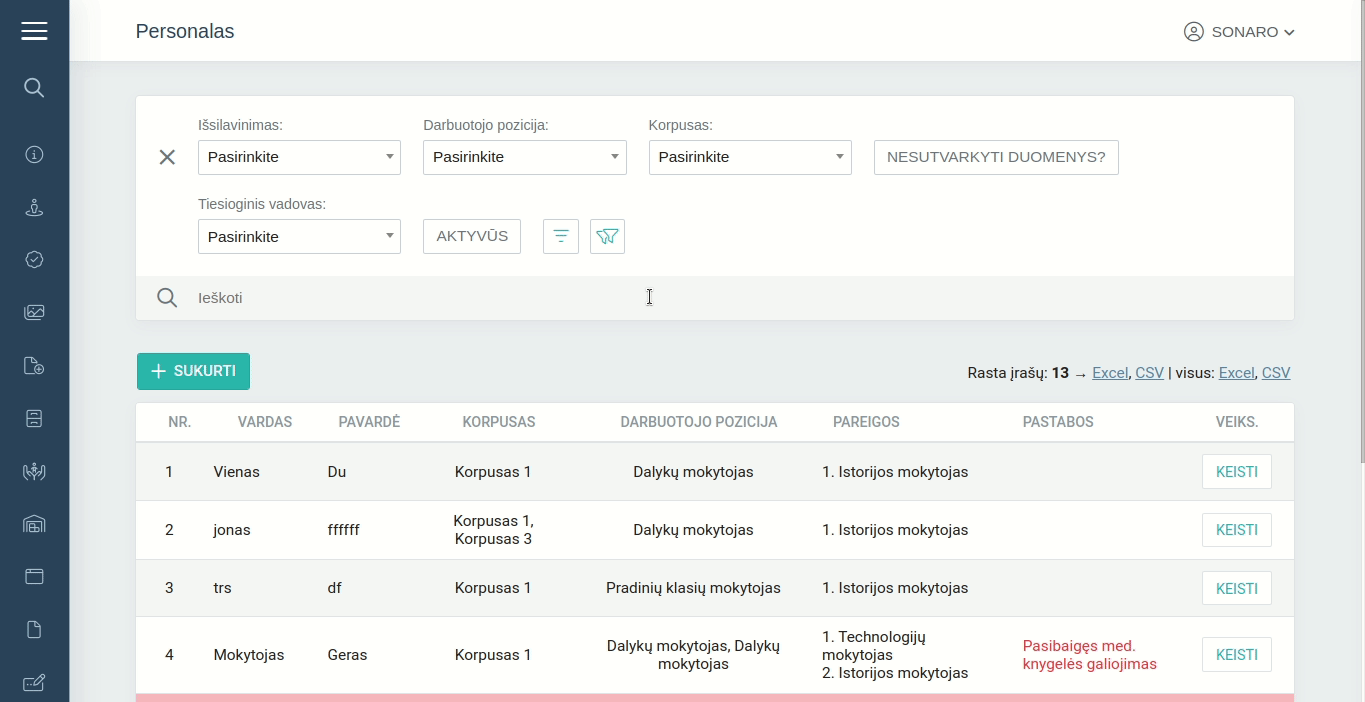Click the SUKURTI button
The height and width of the screenshot is (702, 1365).
pyautogui.click(x=193, y=371)
